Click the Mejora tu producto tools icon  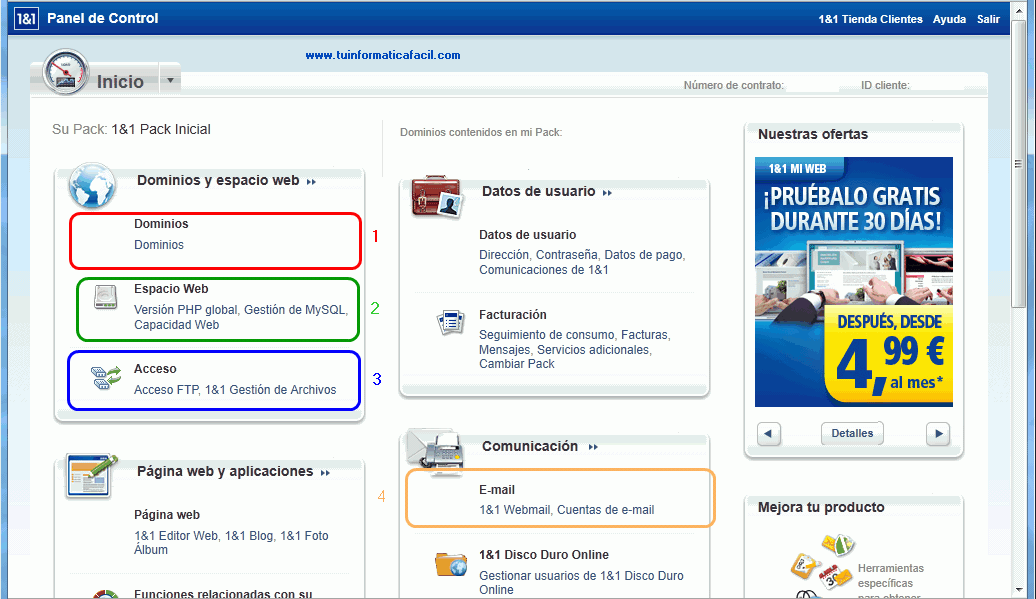[823, 565]
